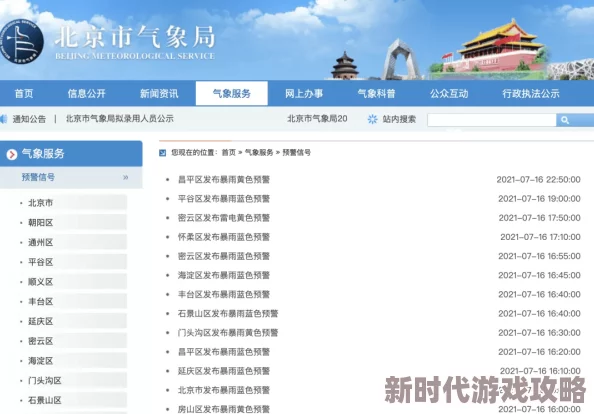Click the 北京市气象局 banner title
The width and height of the screenshot is (594, 414).
pyautogui.click(x=135, y=37)
